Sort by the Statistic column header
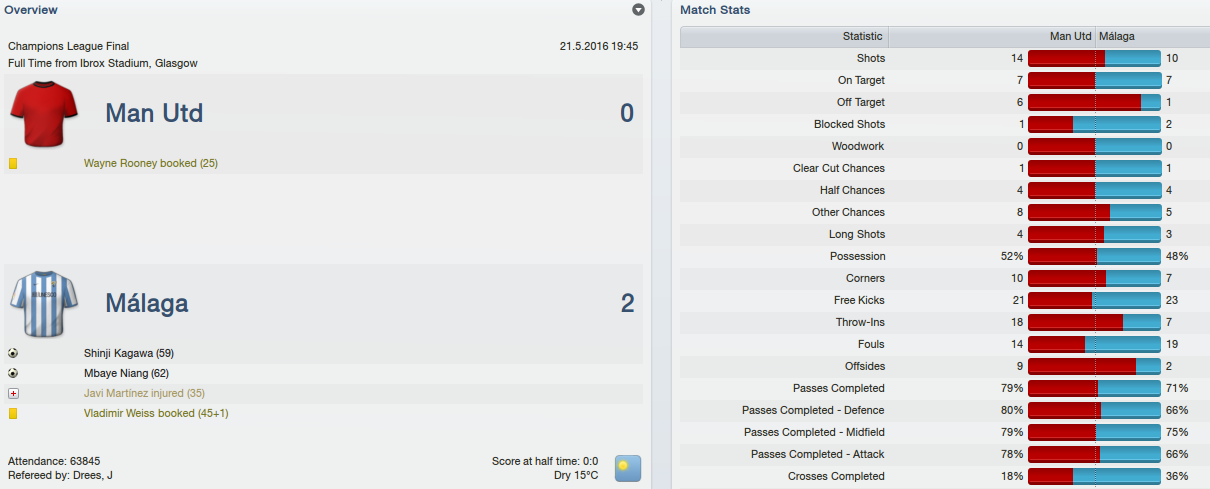 [784, 36]
